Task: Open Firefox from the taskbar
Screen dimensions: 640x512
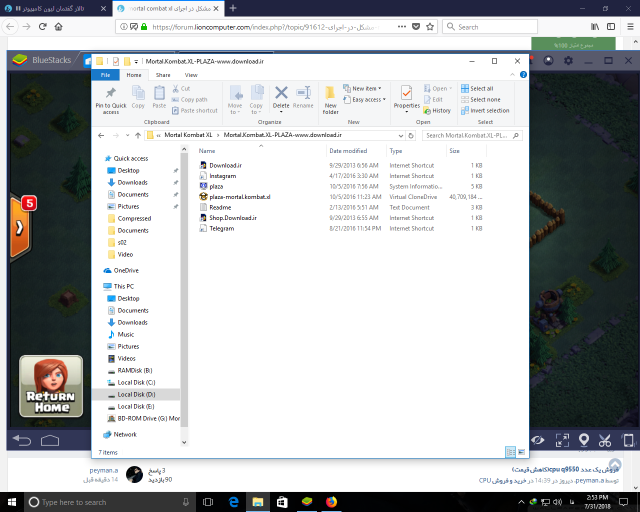Action: 331,502
